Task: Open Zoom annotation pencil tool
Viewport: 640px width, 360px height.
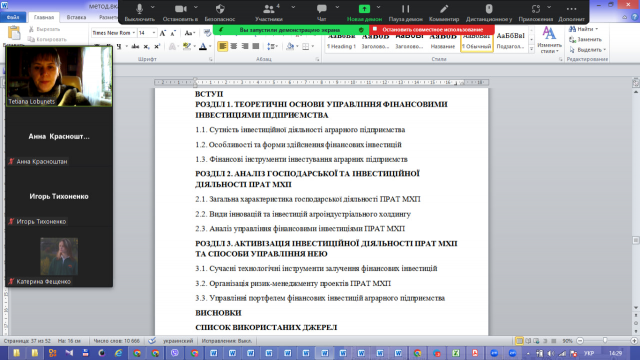Action: tap(444, 12)
